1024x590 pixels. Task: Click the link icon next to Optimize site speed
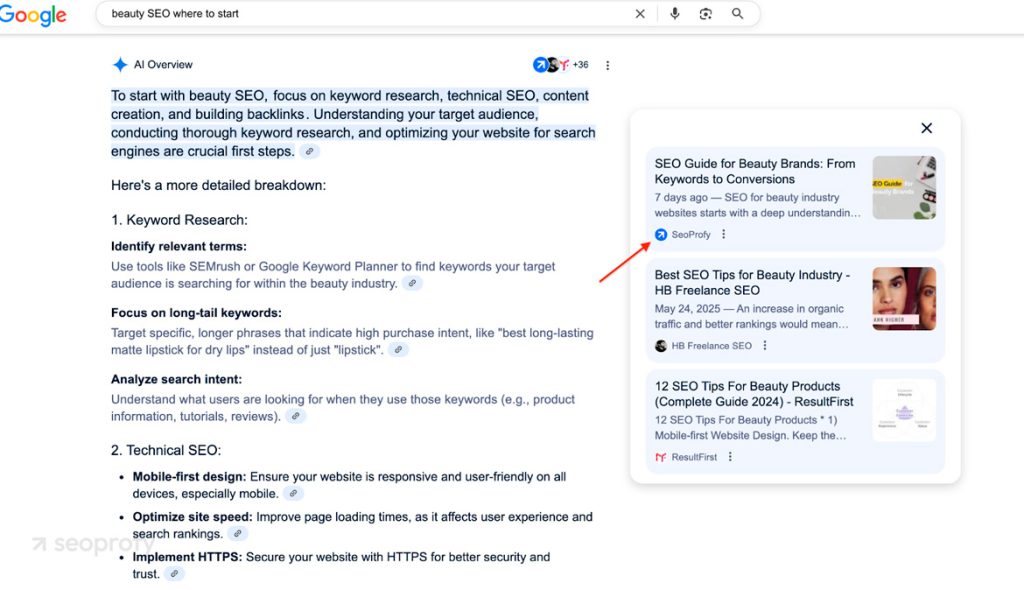click(x=238, y=533)
